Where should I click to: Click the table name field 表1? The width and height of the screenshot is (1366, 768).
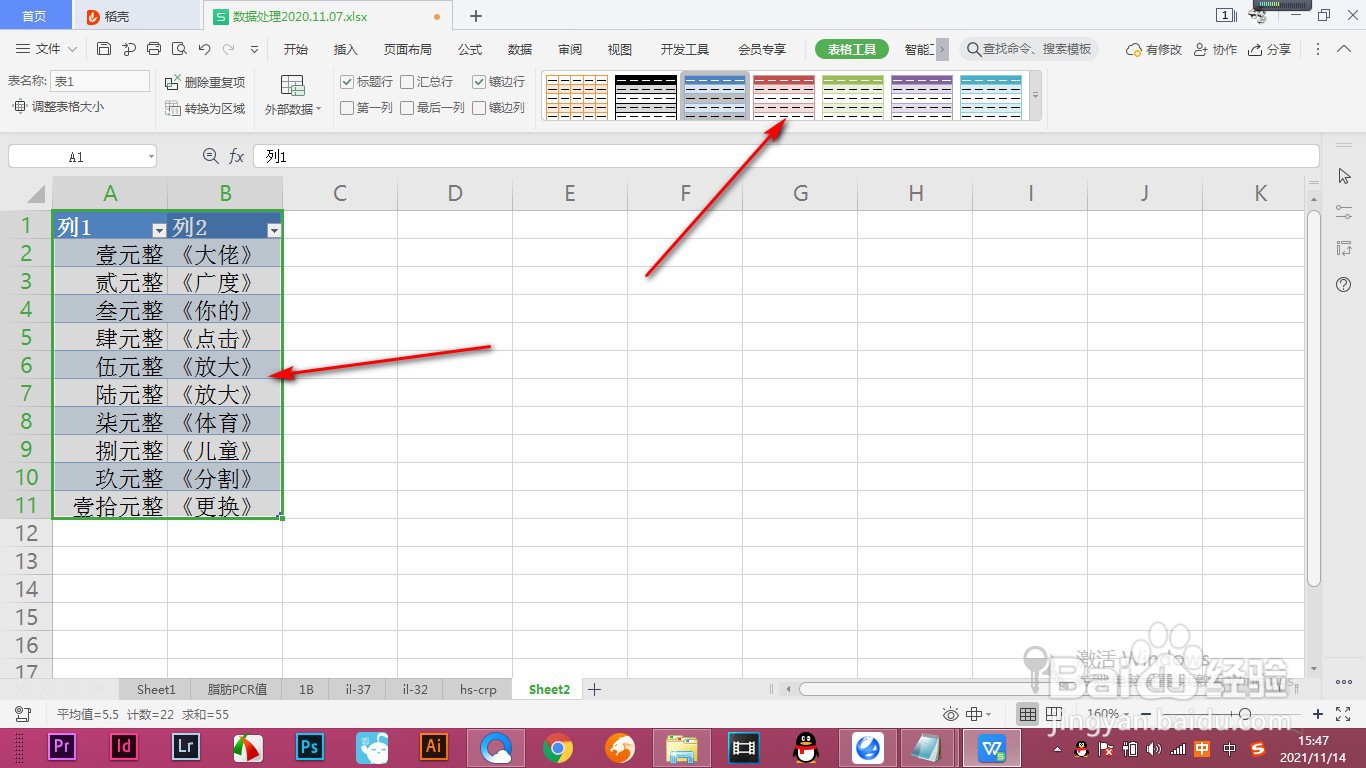coord(100,81)
